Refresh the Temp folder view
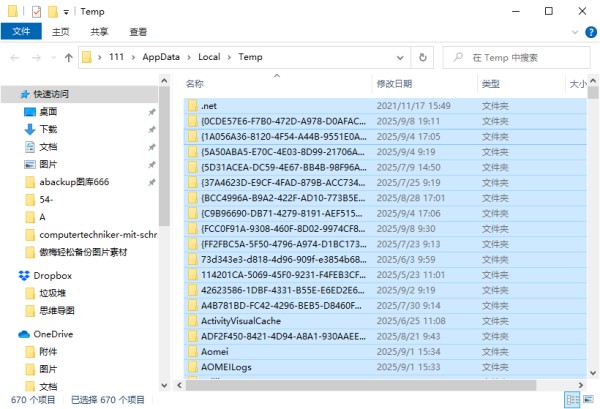The width and height of the screenshot is (600, 409). click(x=422, y=58)
